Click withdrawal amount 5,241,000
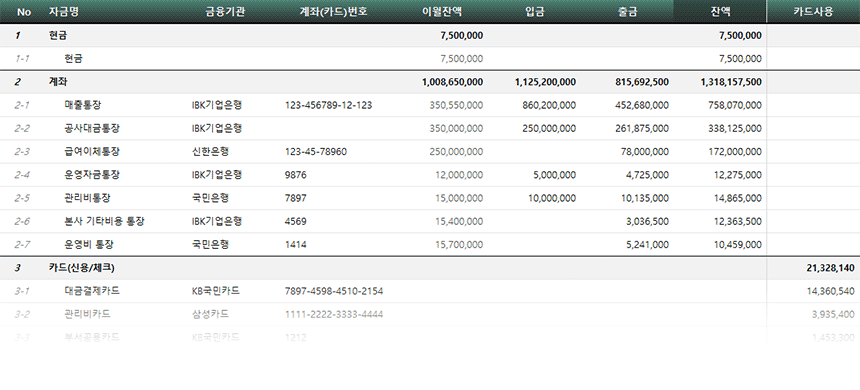Screen dimensions: 860x390 pyautogui.click(x=647, y=245)
